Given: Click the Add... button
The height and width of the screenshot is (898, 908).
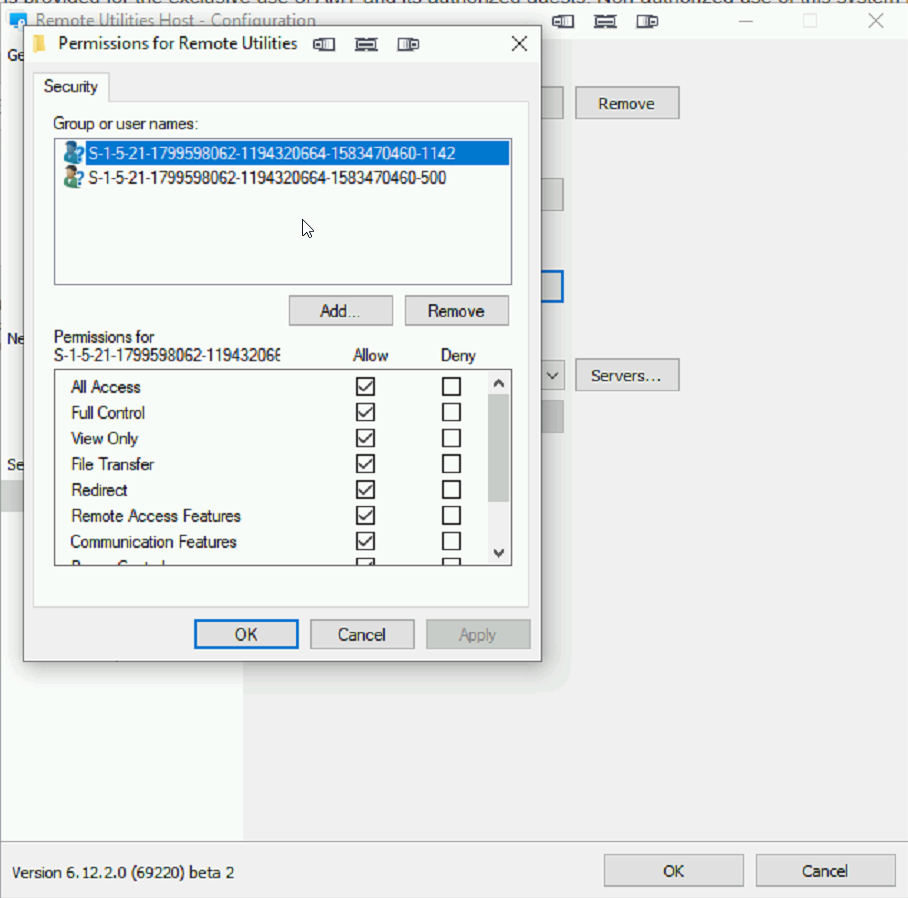Looking at the screenshot, I should [340, 311].
